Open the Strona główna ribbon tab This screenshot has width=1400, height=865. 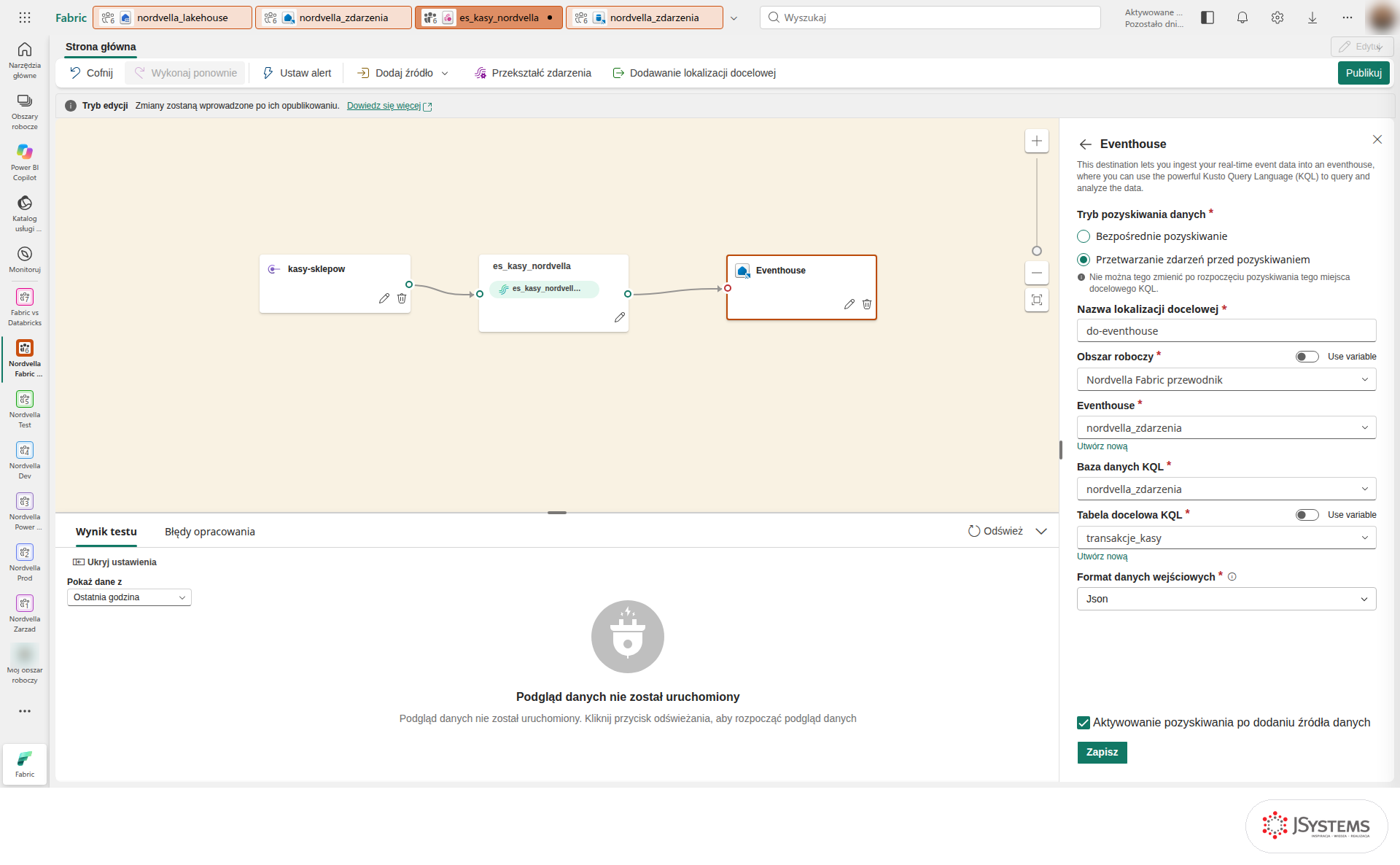point(101,47)
